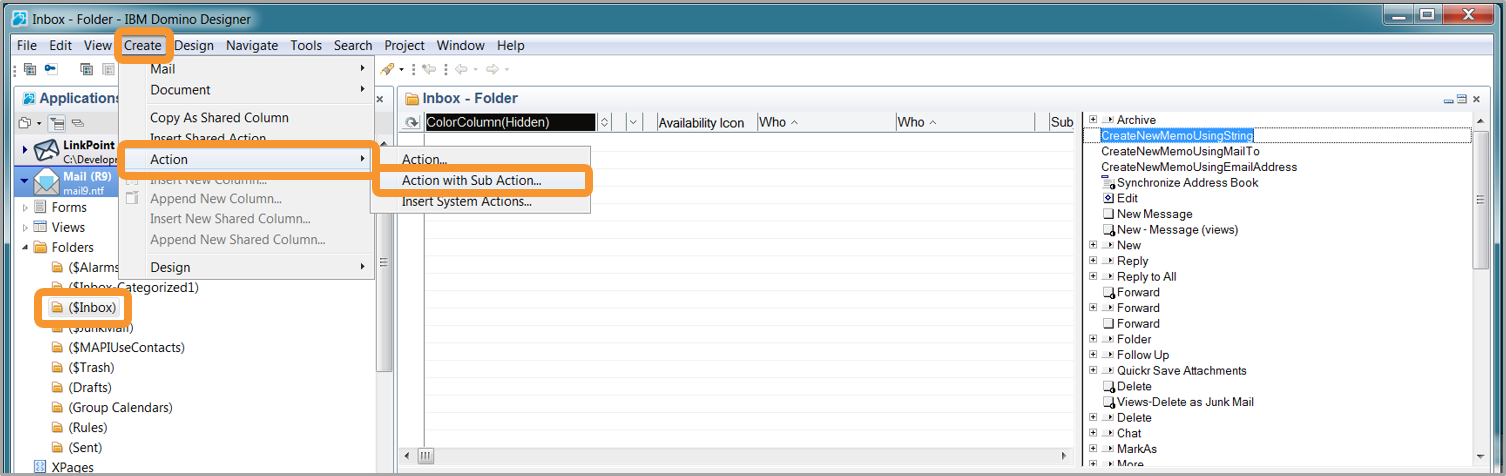Expand the Quickr Save Attachments action group
This screenshot has width=1506, height=476.
1093,371
